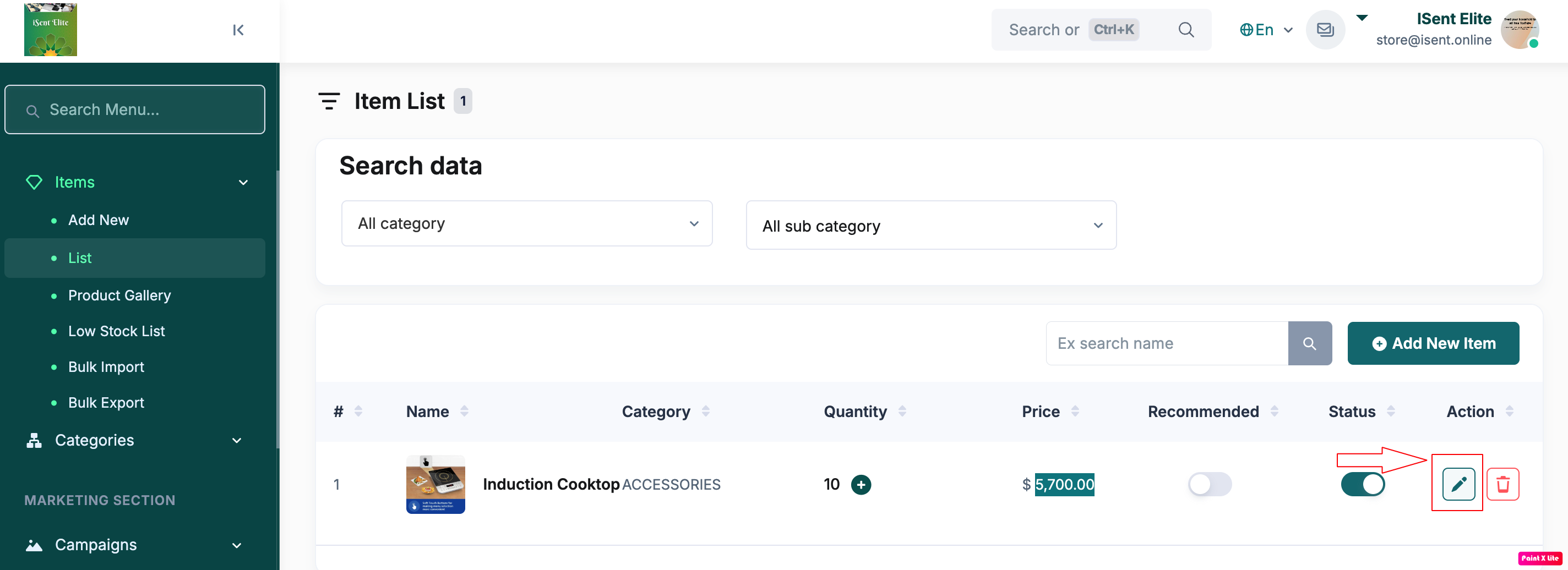Open the All category dropdown
The image size is (1568, 570).
[x=526, y=224]
